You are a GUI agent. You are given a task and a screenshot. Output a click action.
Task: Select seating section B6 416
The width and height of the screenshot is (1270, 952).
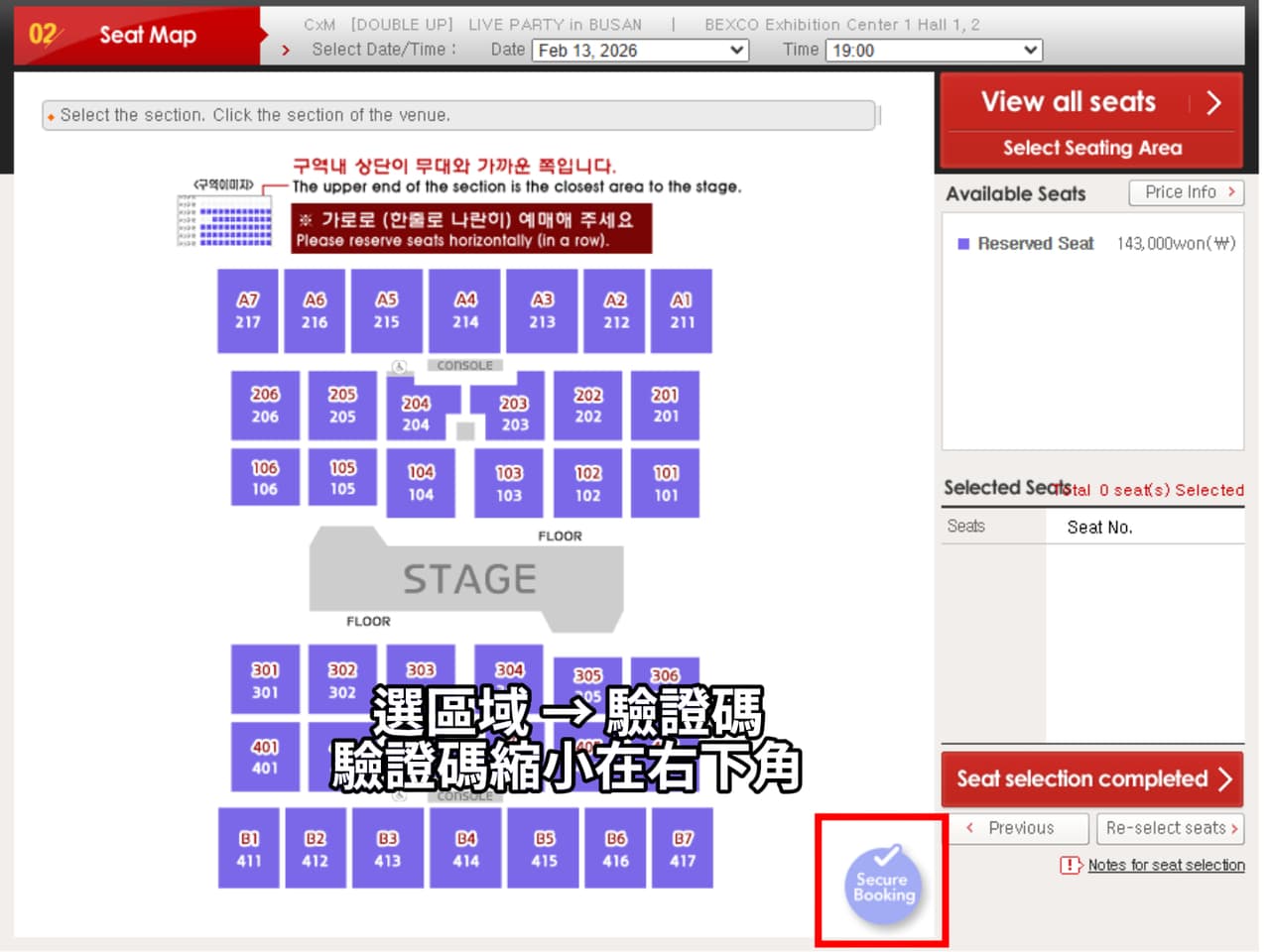[615, 848]
